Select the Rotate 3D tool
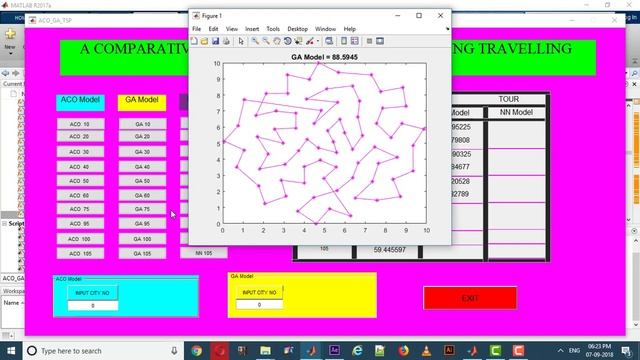The image size is (640, 360). 288,41
